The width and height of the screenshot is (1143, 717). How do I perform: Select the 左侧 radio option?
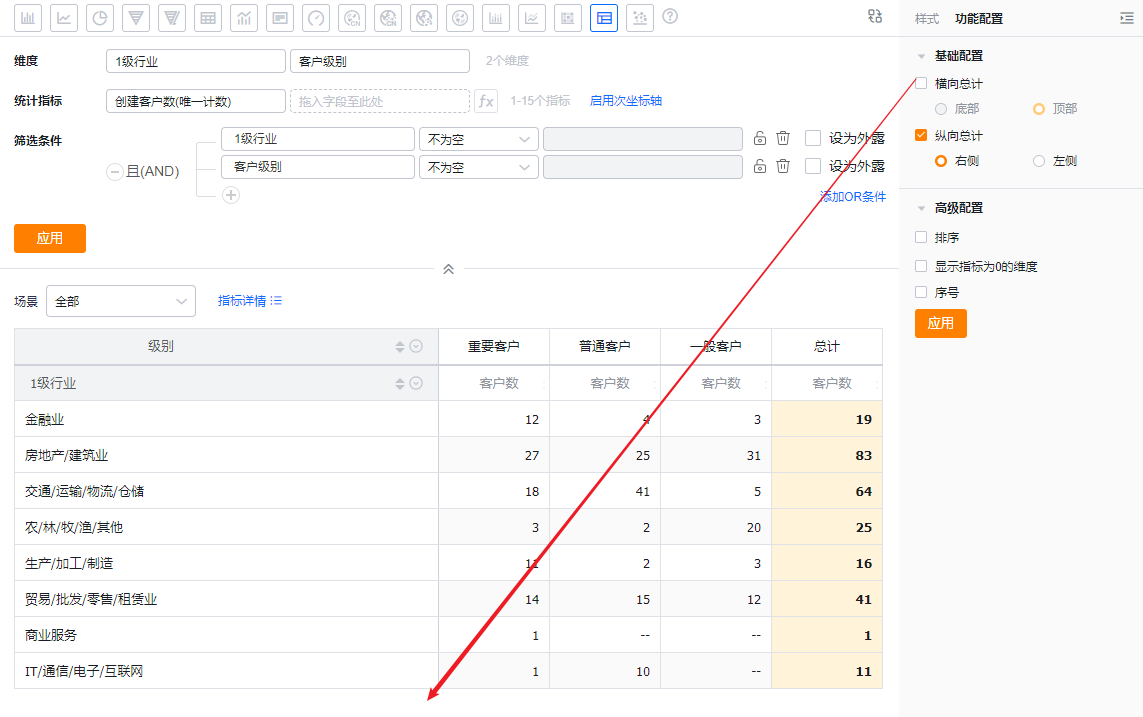pos(1039,161)
